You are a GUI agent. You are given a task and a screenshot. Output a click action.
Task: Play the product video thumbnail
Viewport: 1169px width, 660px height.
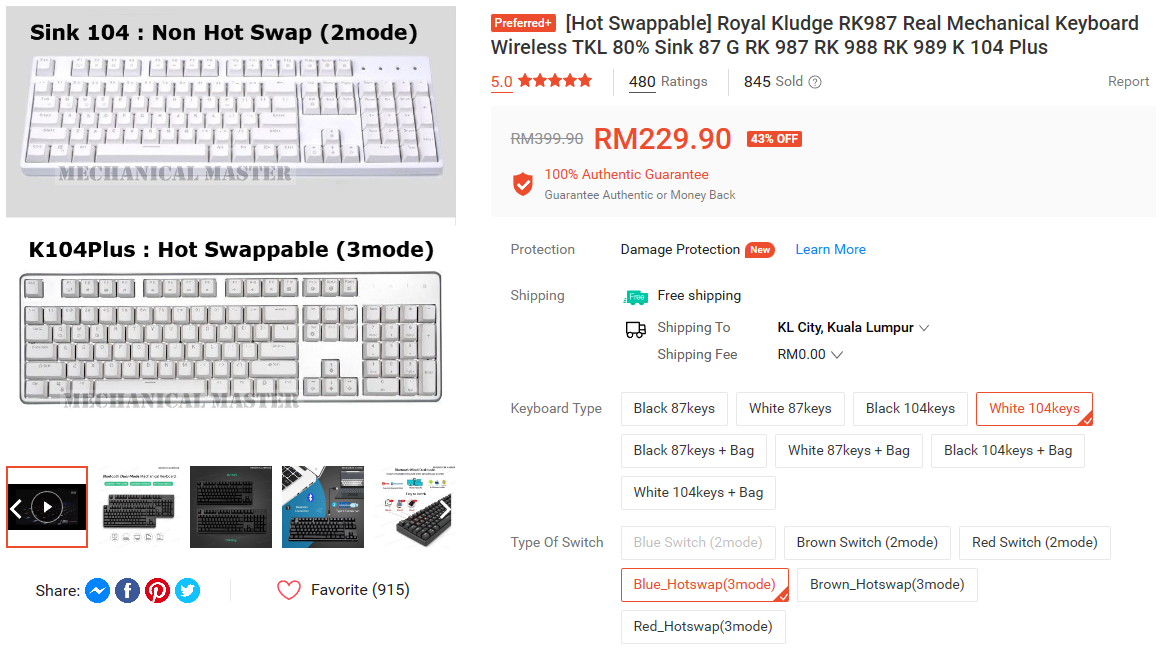47,507
